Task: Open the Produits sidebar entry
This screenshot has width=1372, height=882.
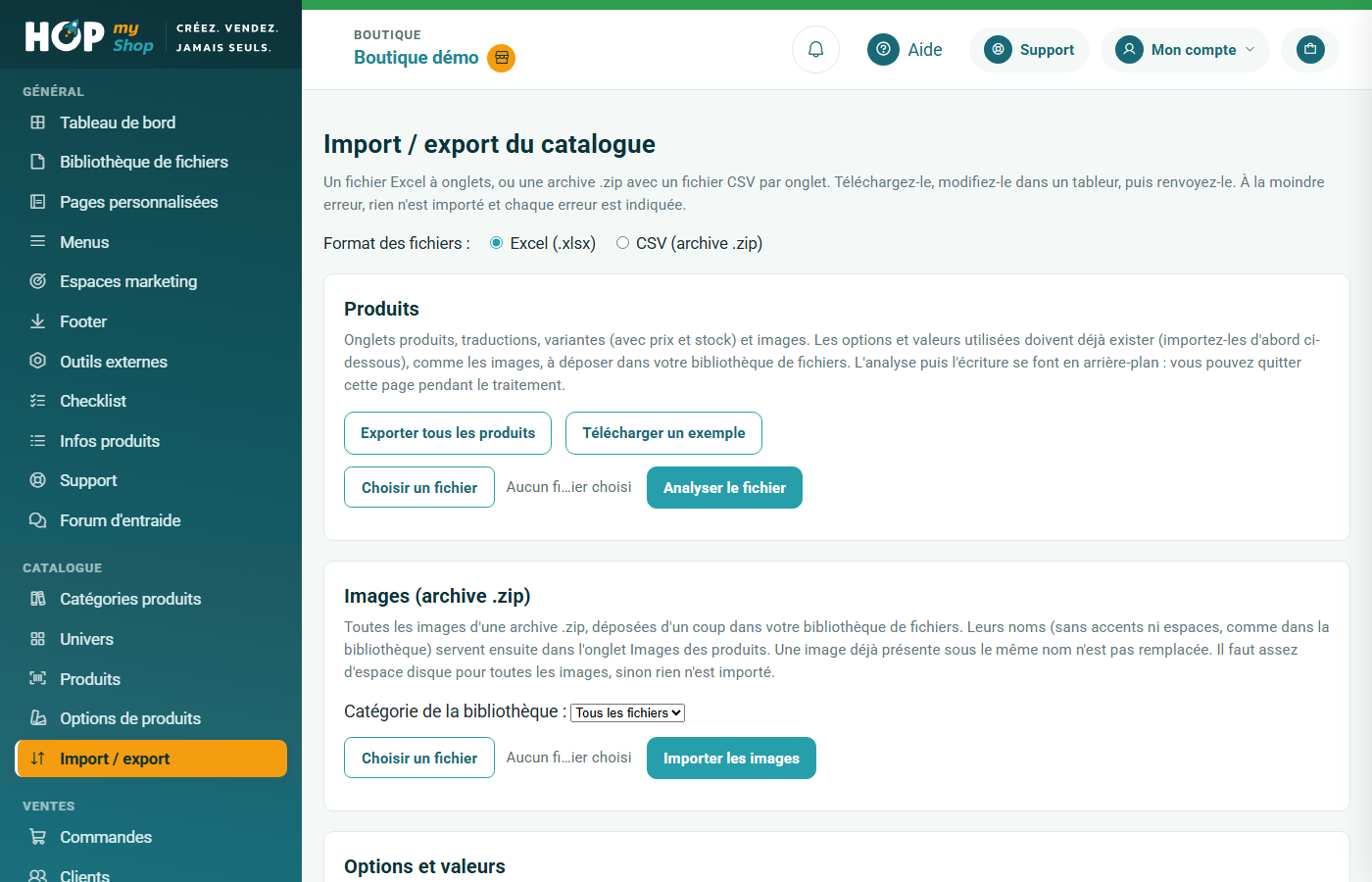Action: coord(151,679)
